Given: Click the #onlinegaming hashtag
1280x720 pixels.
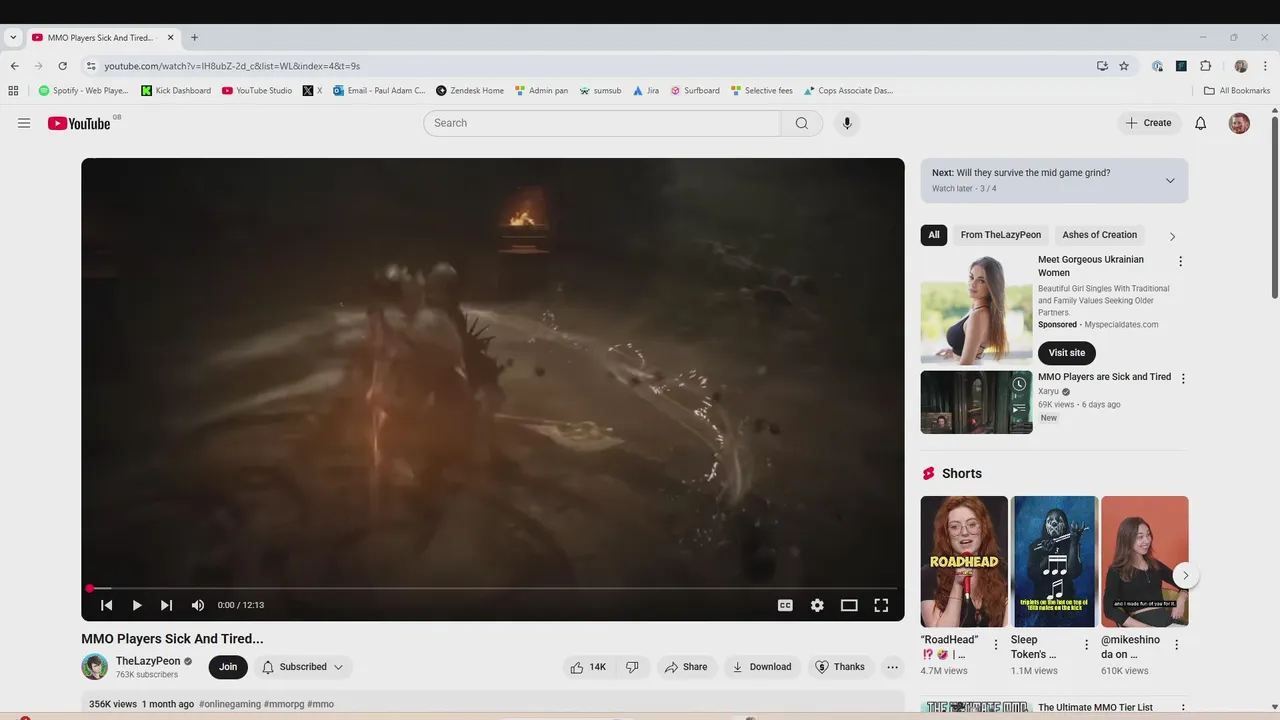Looking at the screenshot, I should (x=230, y=704).
